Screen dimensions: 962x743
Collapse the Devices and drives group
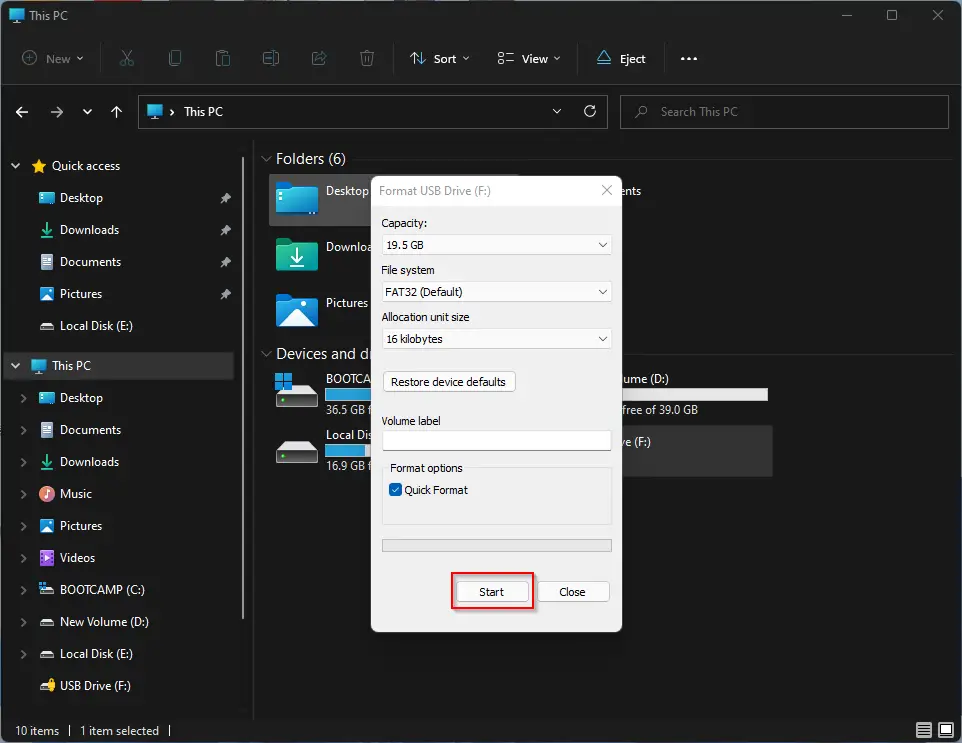[266, 354]
